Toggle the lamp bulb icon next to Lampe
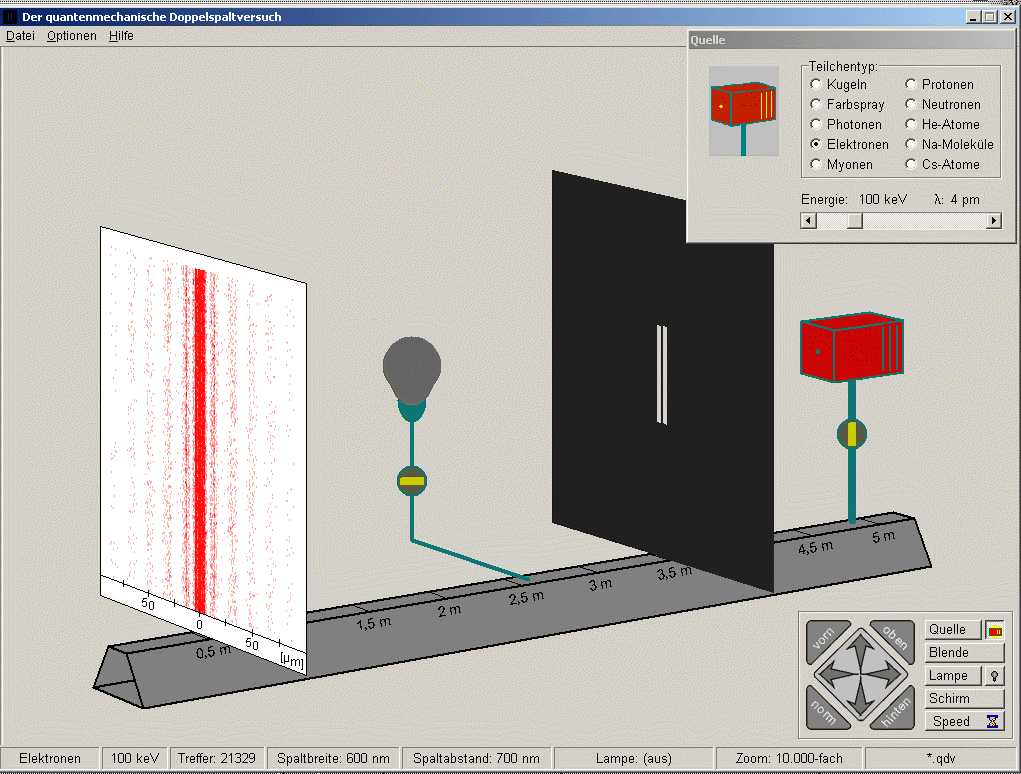The height and width of the screenshot is (774, 1021). tap(994, 676)
